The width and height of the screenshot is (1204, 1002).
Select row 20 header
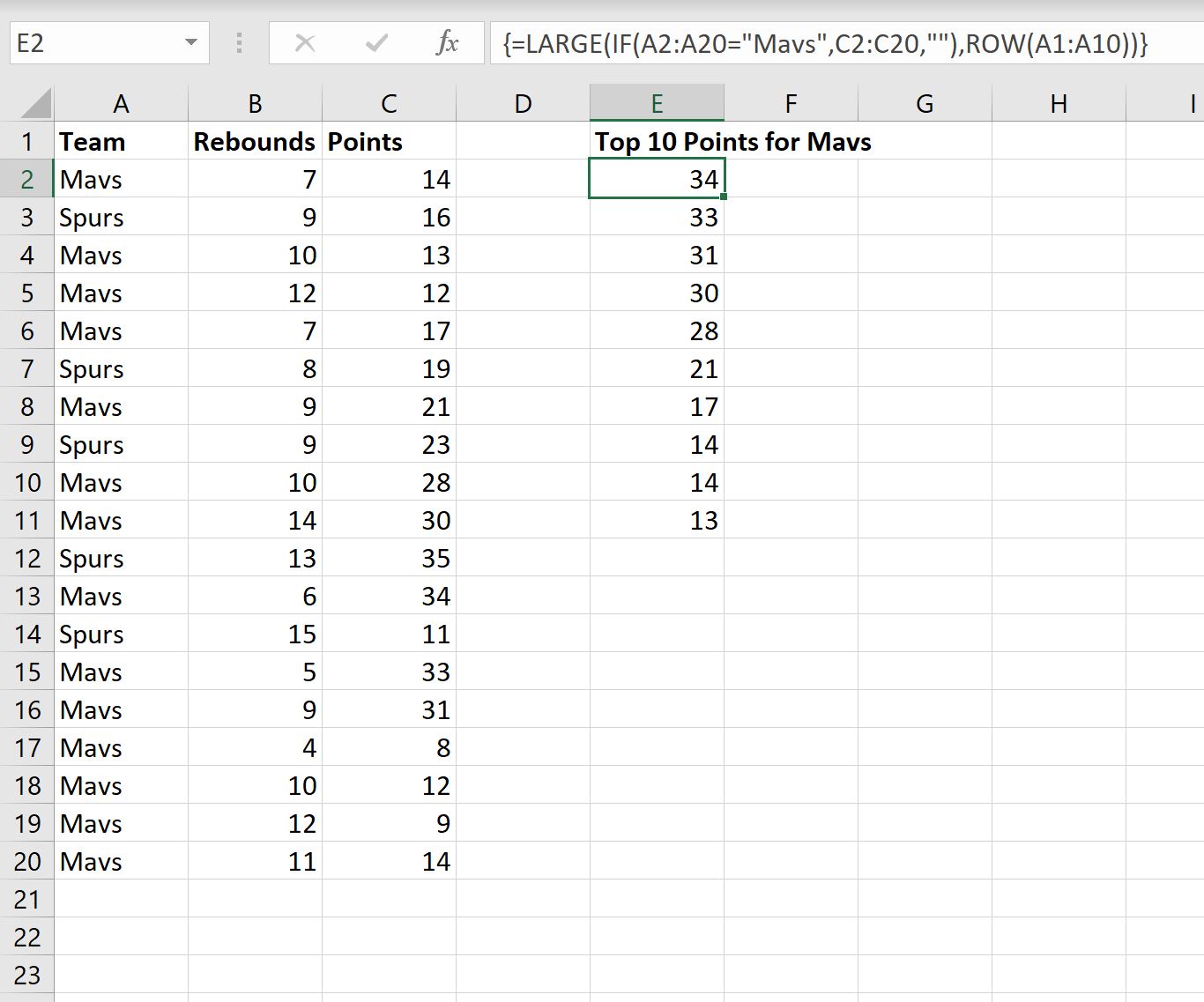[x=27, y=861]
